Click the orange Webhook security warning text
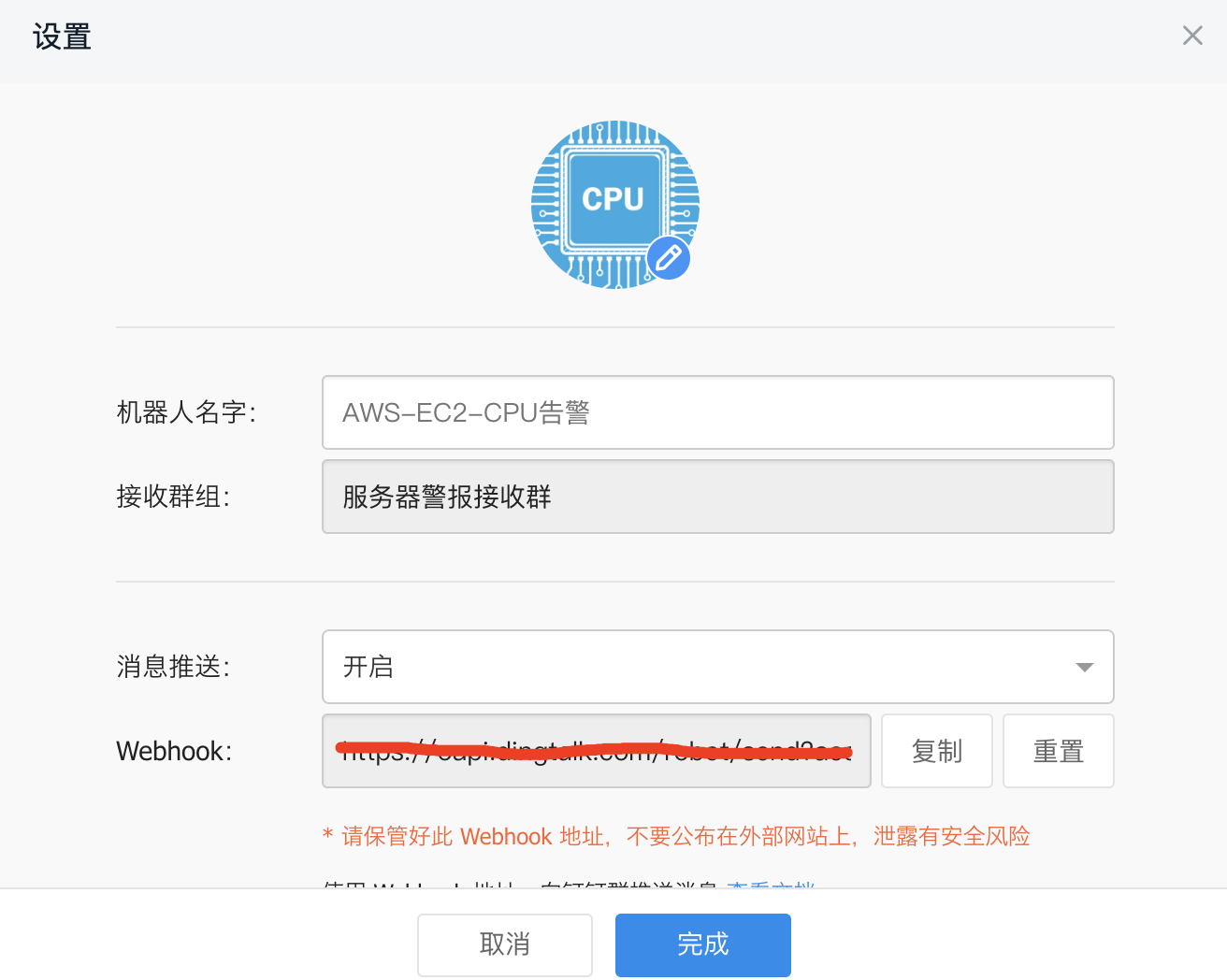Image resolution: width=1227 pixels, height=980 pixels. (676, 836)
